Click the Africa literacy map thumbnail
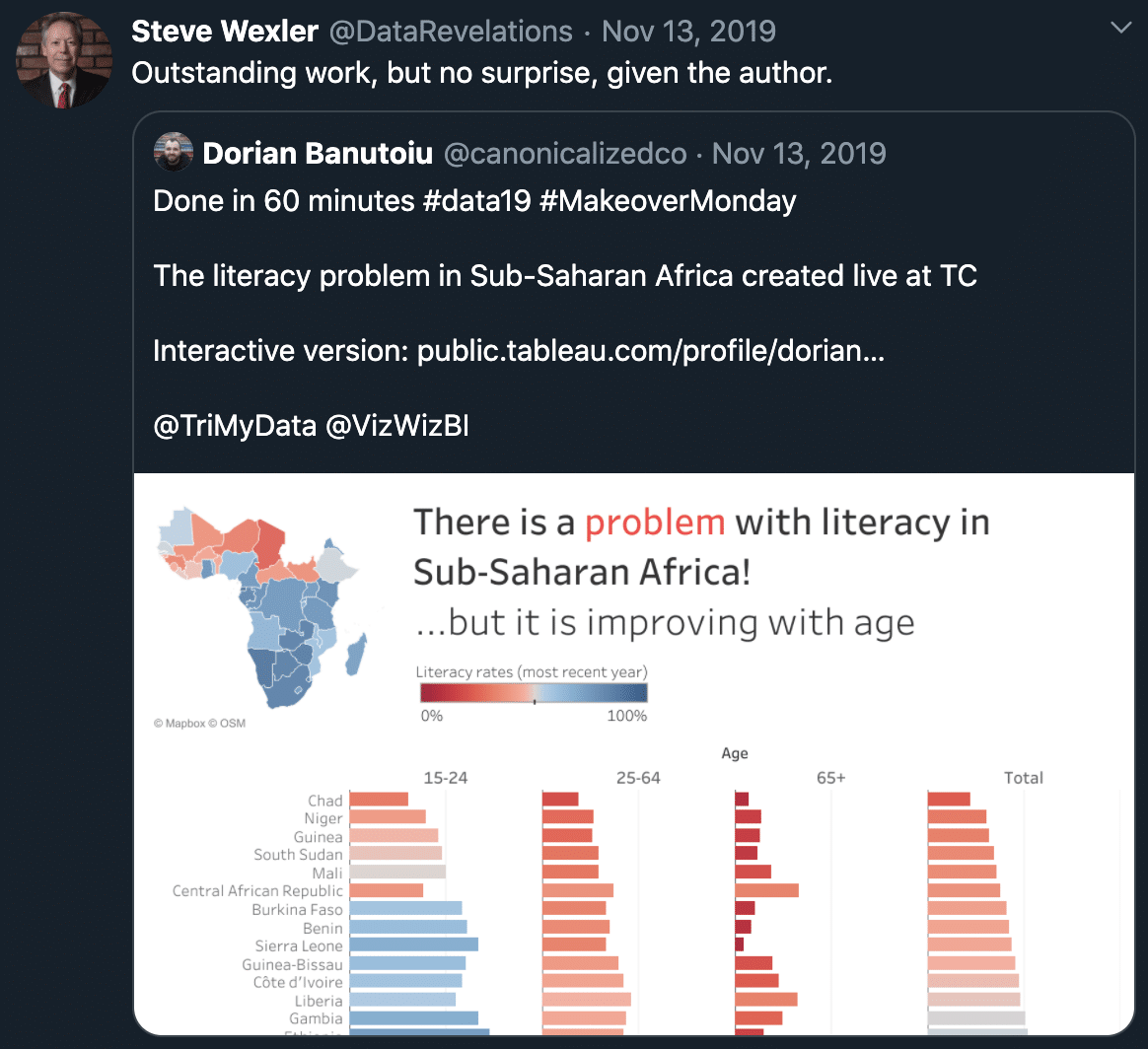The height and width of the screenshot is (1049, 1148). pyautogui.click(x=261, y=607)
